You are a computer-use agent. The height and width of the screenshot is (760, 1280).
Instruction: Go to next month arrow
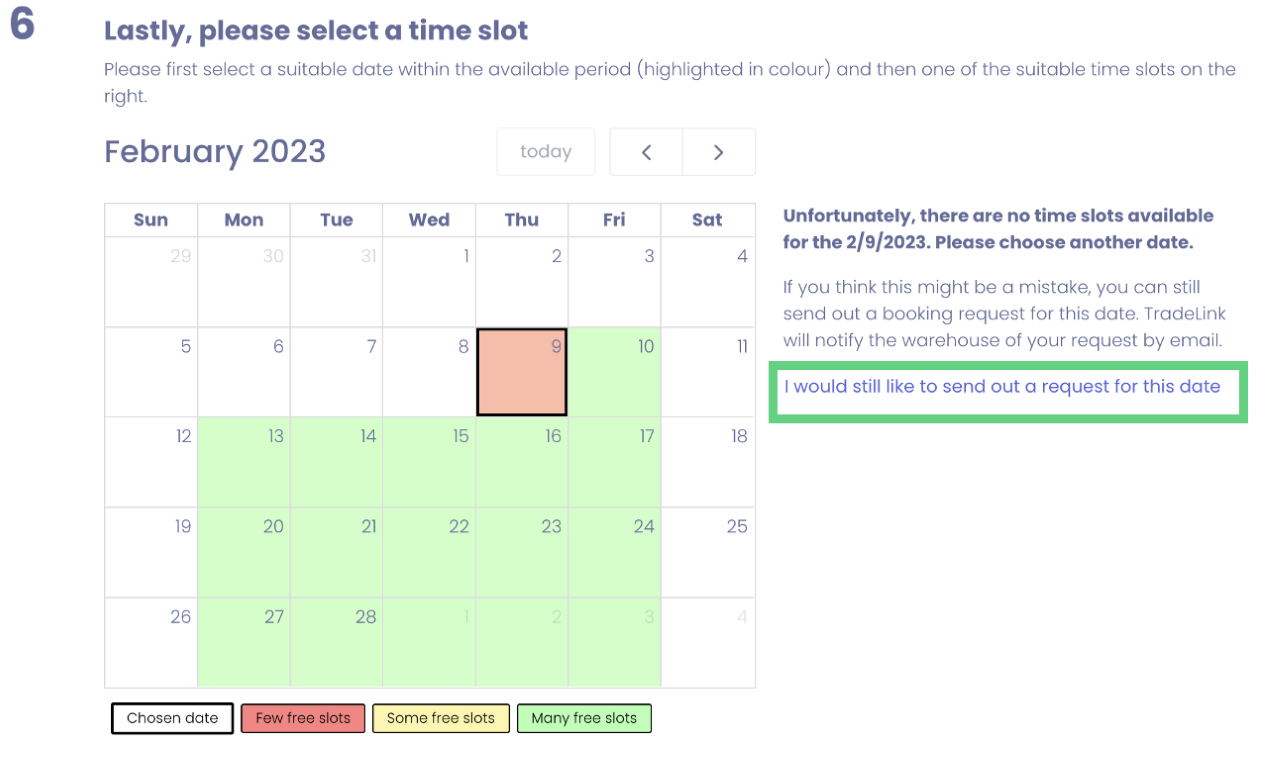click(718, 152)
